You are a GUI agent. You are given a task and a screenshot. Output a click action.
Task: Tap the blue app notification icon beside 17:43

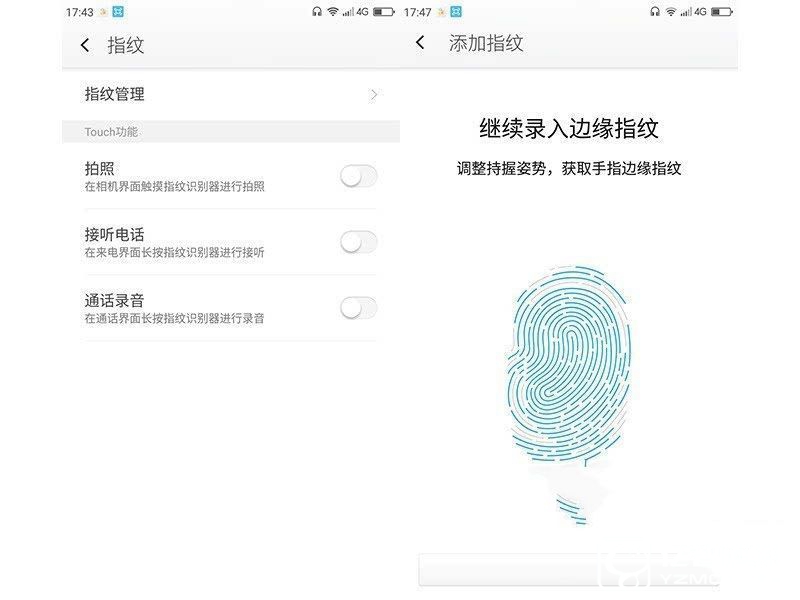pos(118,12)
